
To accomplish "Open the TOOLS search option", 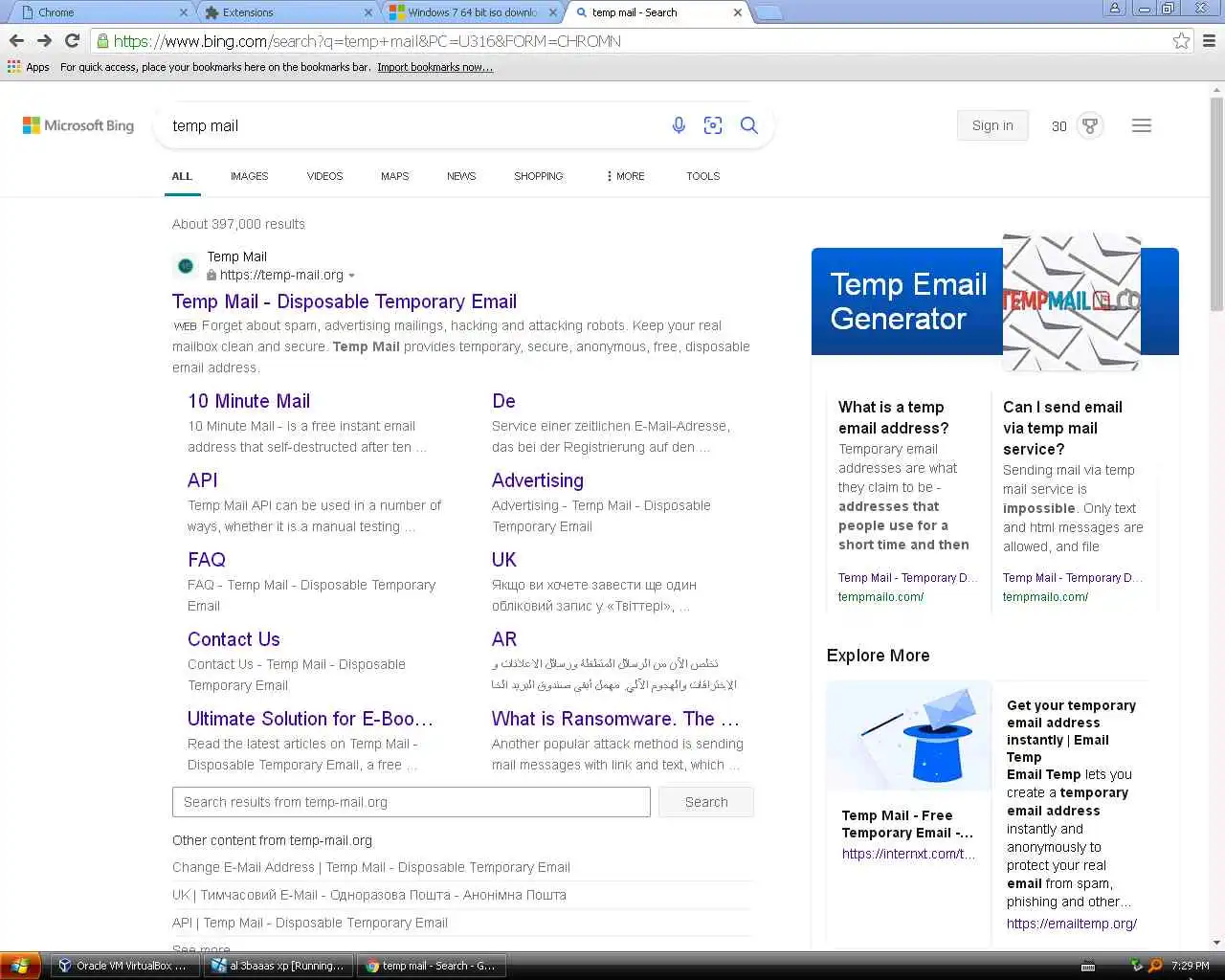I will [x=702, y=176].
